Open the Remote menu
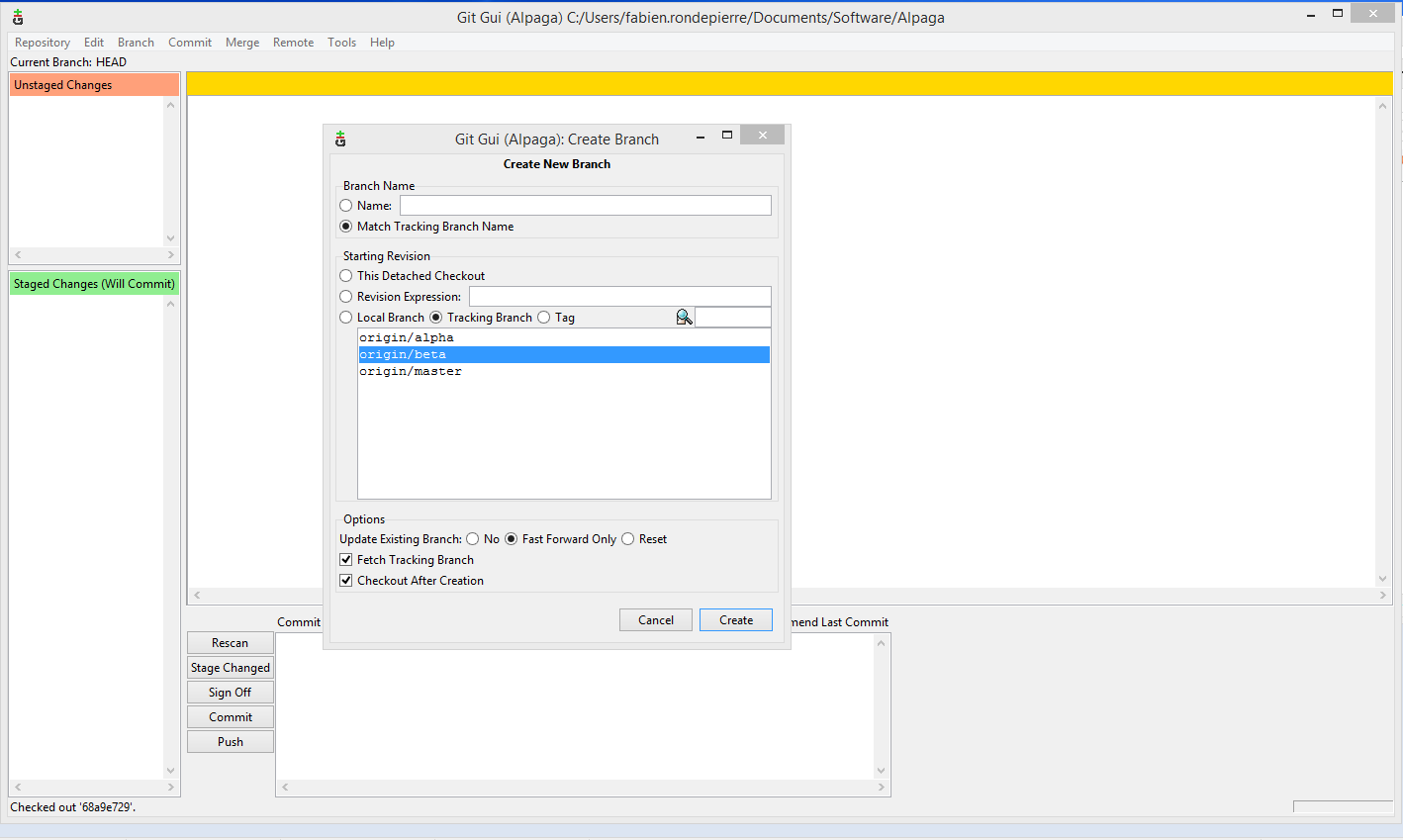 click(x=293, y=43)
